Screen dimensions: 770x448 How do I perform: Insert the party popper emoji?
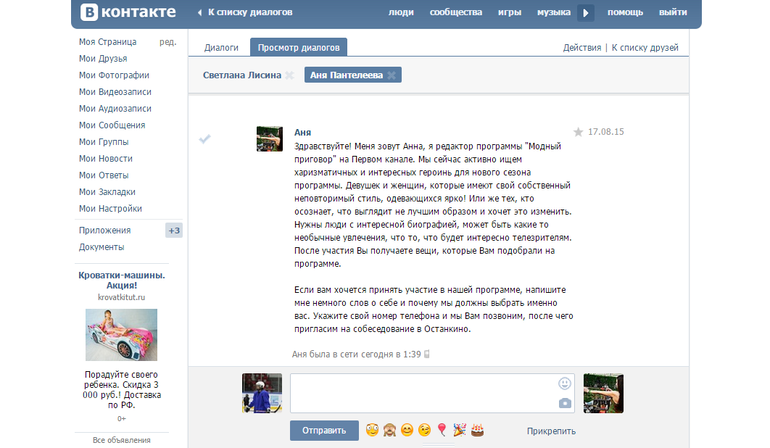click(459, 430)
